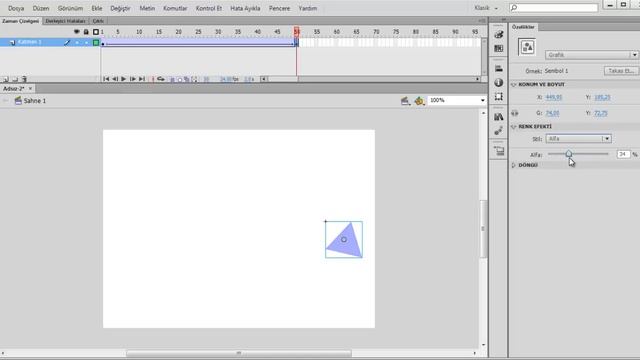Click the red playhead at frame 50
This screenshot has width=640, height=360.
coord(297,31)
